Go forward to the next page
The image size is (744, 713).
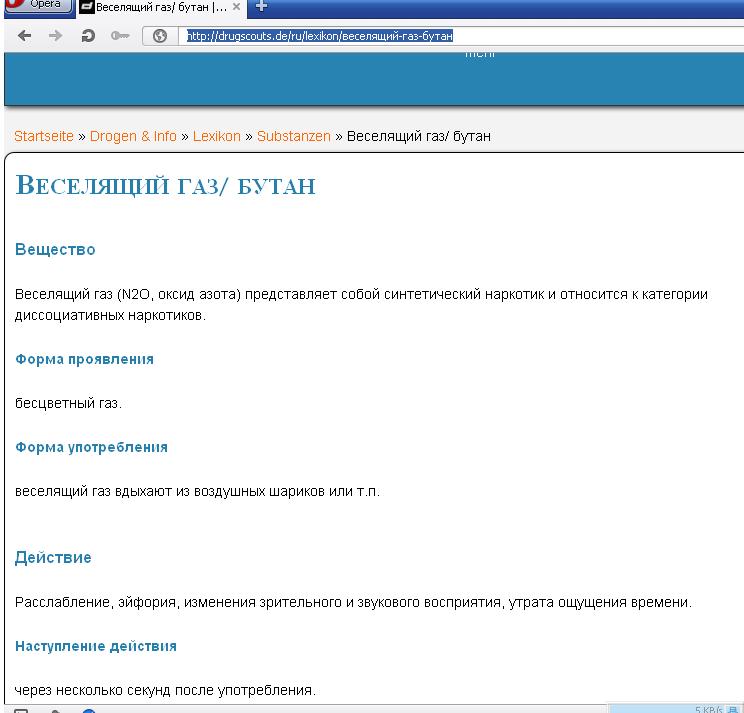56,36
